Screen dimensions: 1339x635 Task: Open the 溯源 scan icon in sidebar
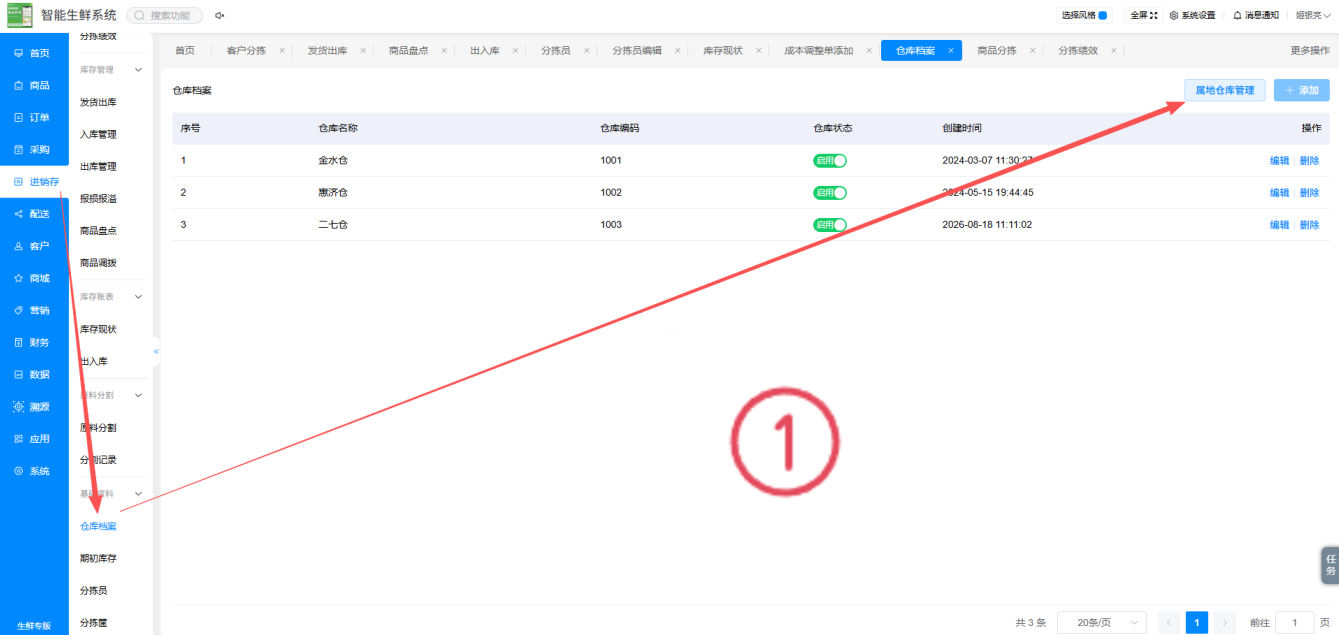(18, 407)
